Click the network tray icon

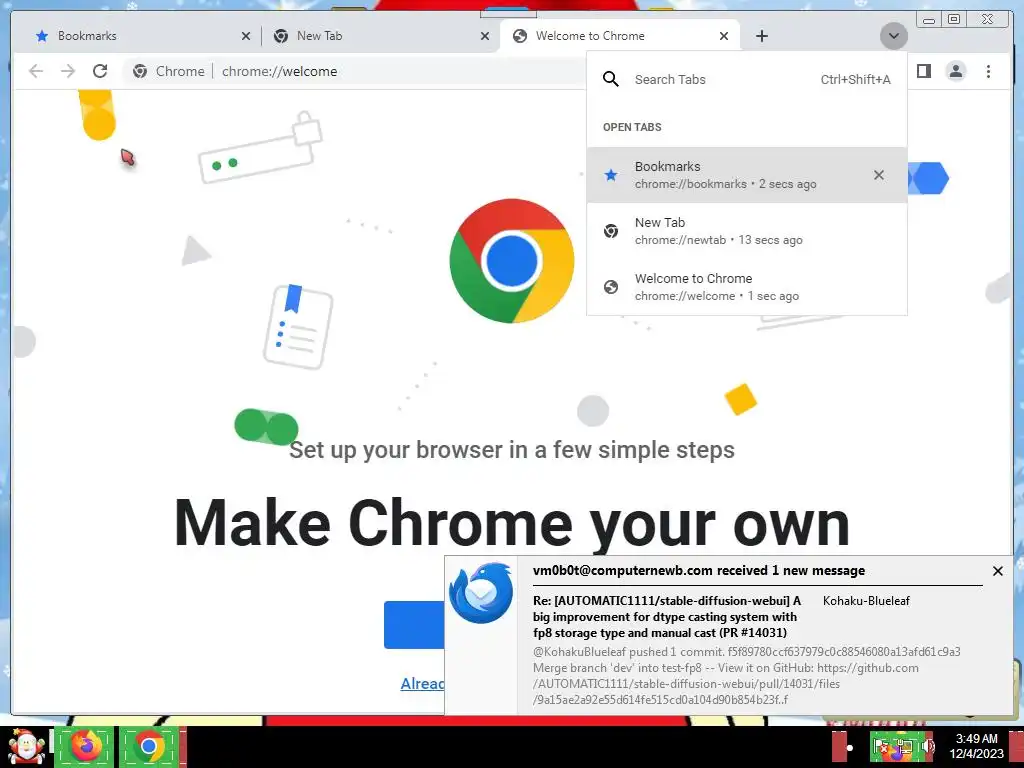tap(903, 747)
